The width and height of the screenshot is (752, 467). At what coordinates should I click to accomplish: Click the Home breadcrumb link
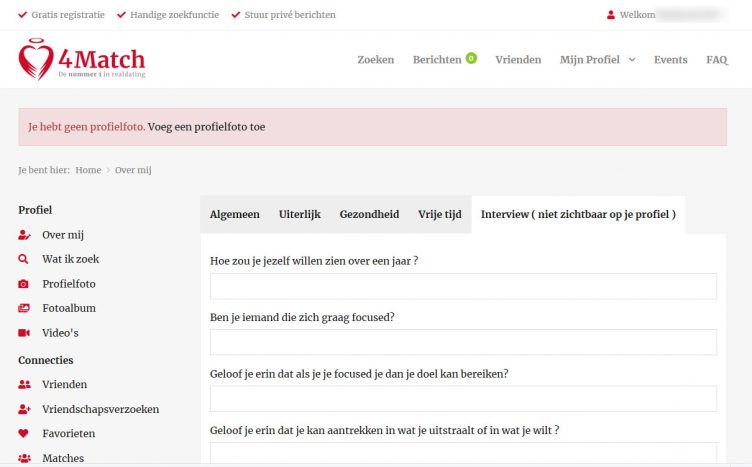pyautogui.click(x=88, y=170)
